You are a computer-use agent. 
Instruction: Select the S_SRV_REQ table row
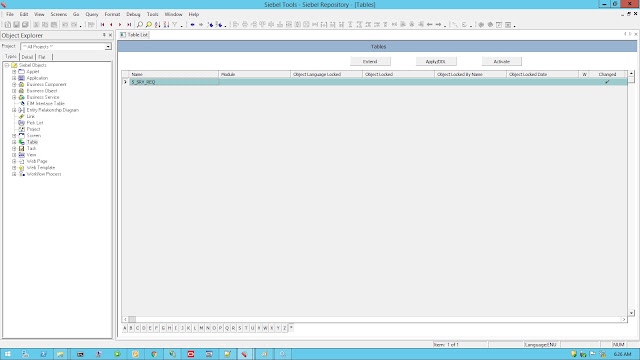click(374, 82)
